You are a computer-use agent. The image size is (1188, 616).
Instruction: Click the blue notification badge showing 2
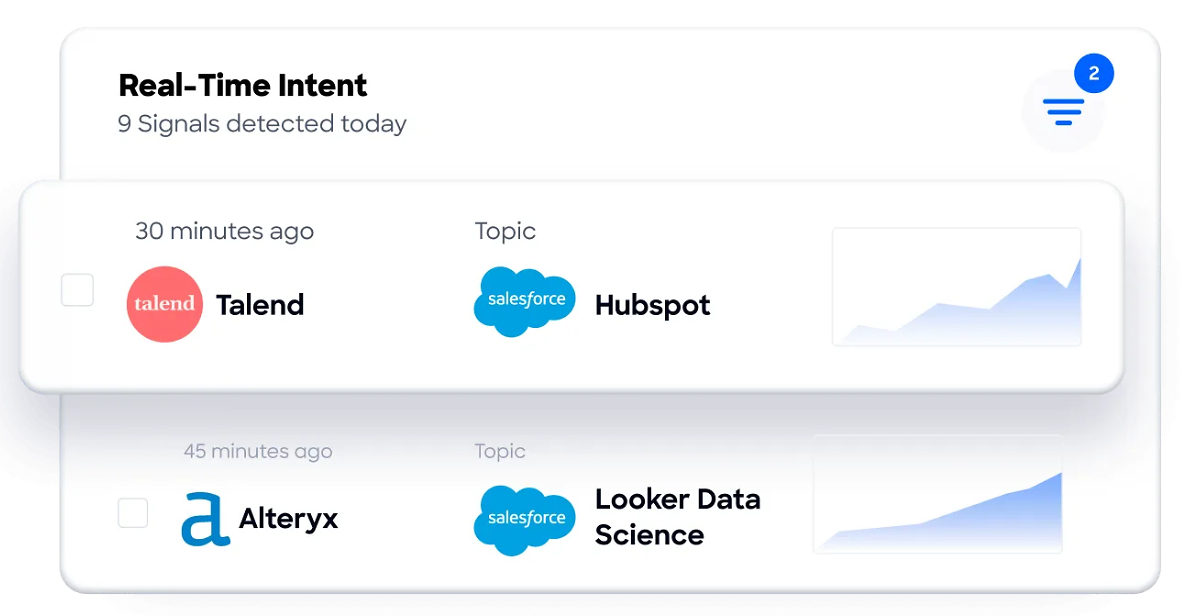(1093, 73)
